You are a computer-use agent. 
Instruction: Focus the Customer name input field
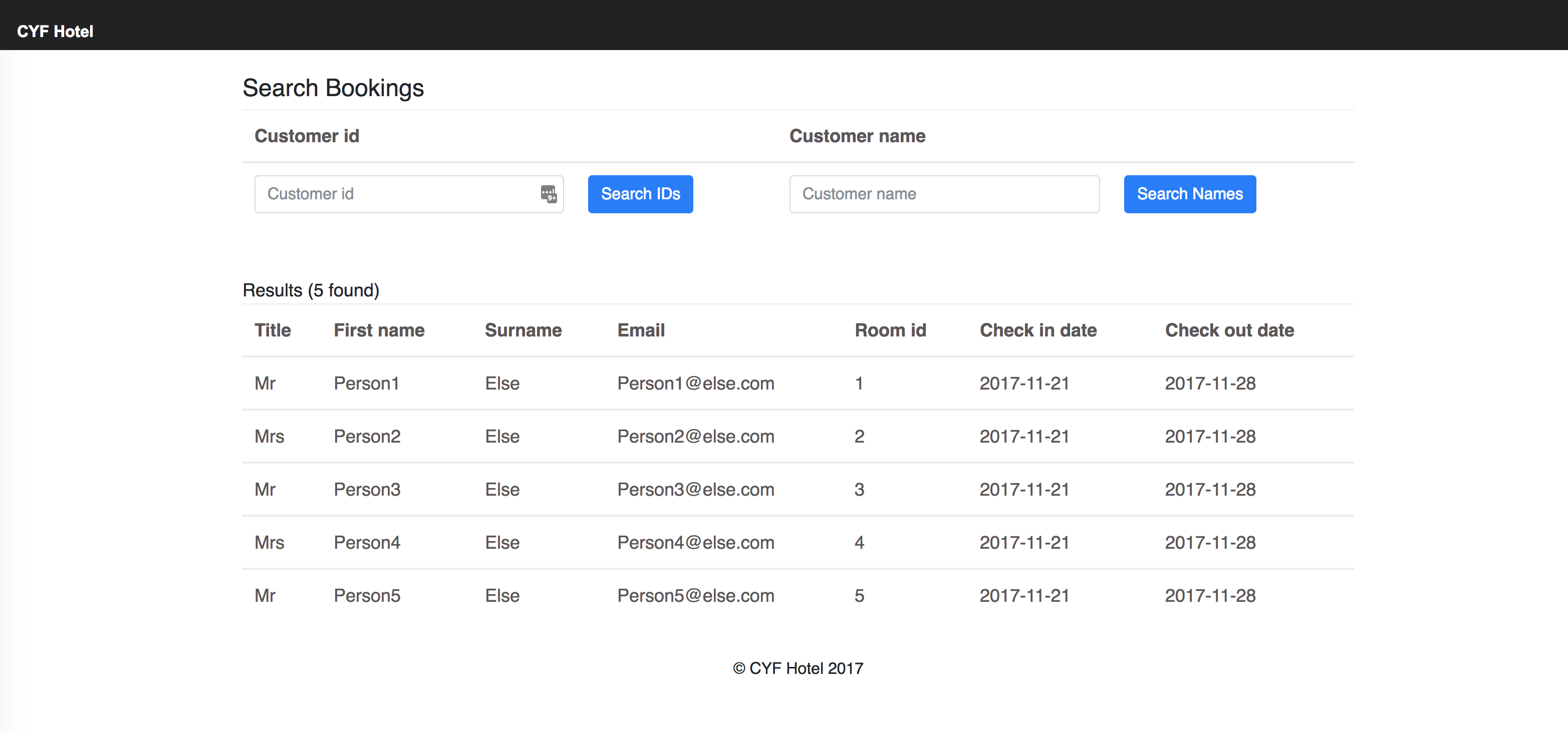click(x=943, y=194)
